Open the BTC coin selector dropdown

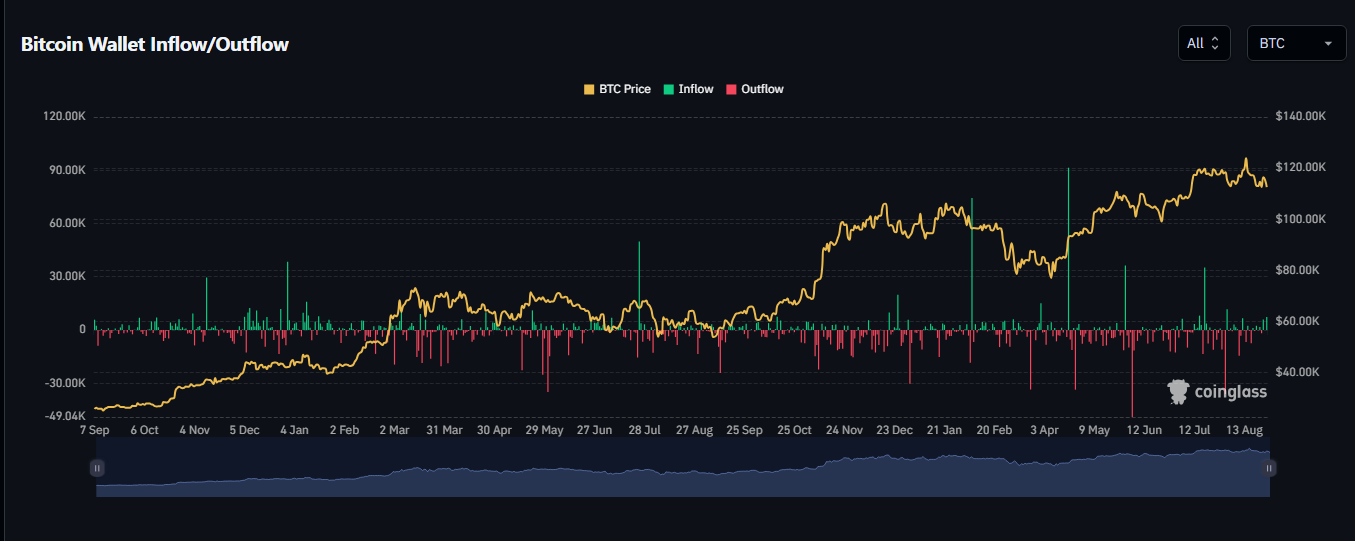(x=1297, y=43)
